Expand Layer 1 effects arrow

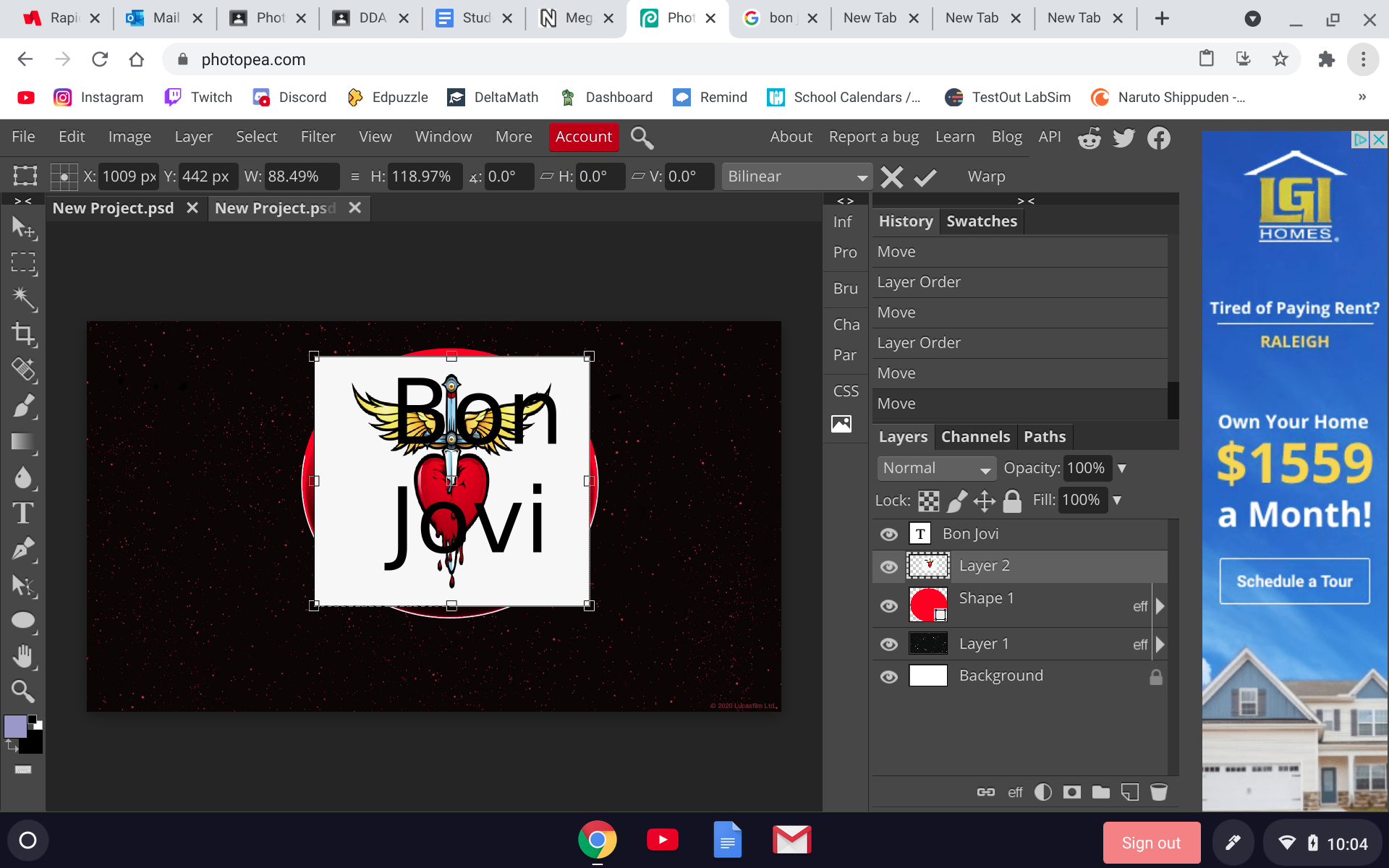click(x=1160, y=644)
